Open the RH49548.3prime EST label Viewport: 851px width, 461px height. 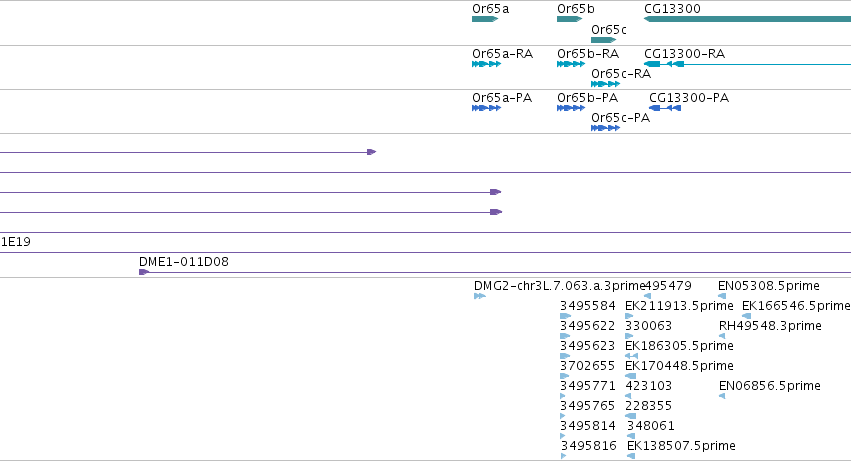point(770,326)
